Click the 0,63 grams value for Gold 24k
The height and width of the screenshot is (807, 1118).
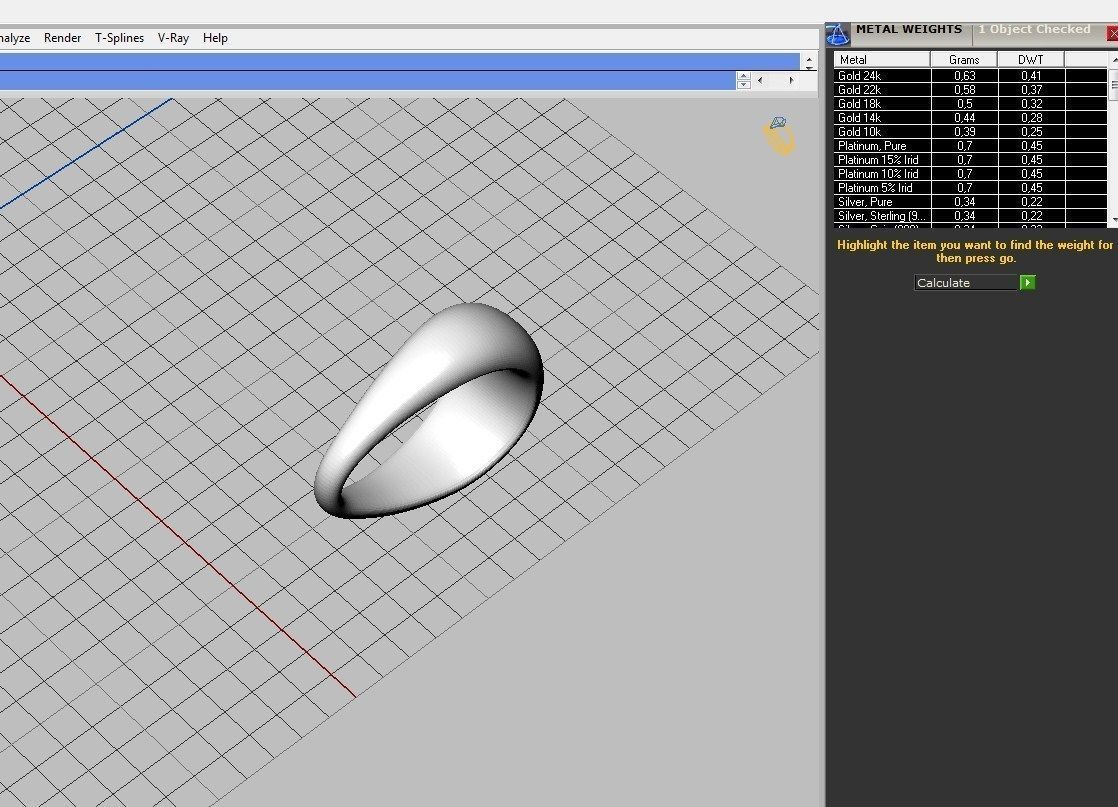[x=965, y=76]
